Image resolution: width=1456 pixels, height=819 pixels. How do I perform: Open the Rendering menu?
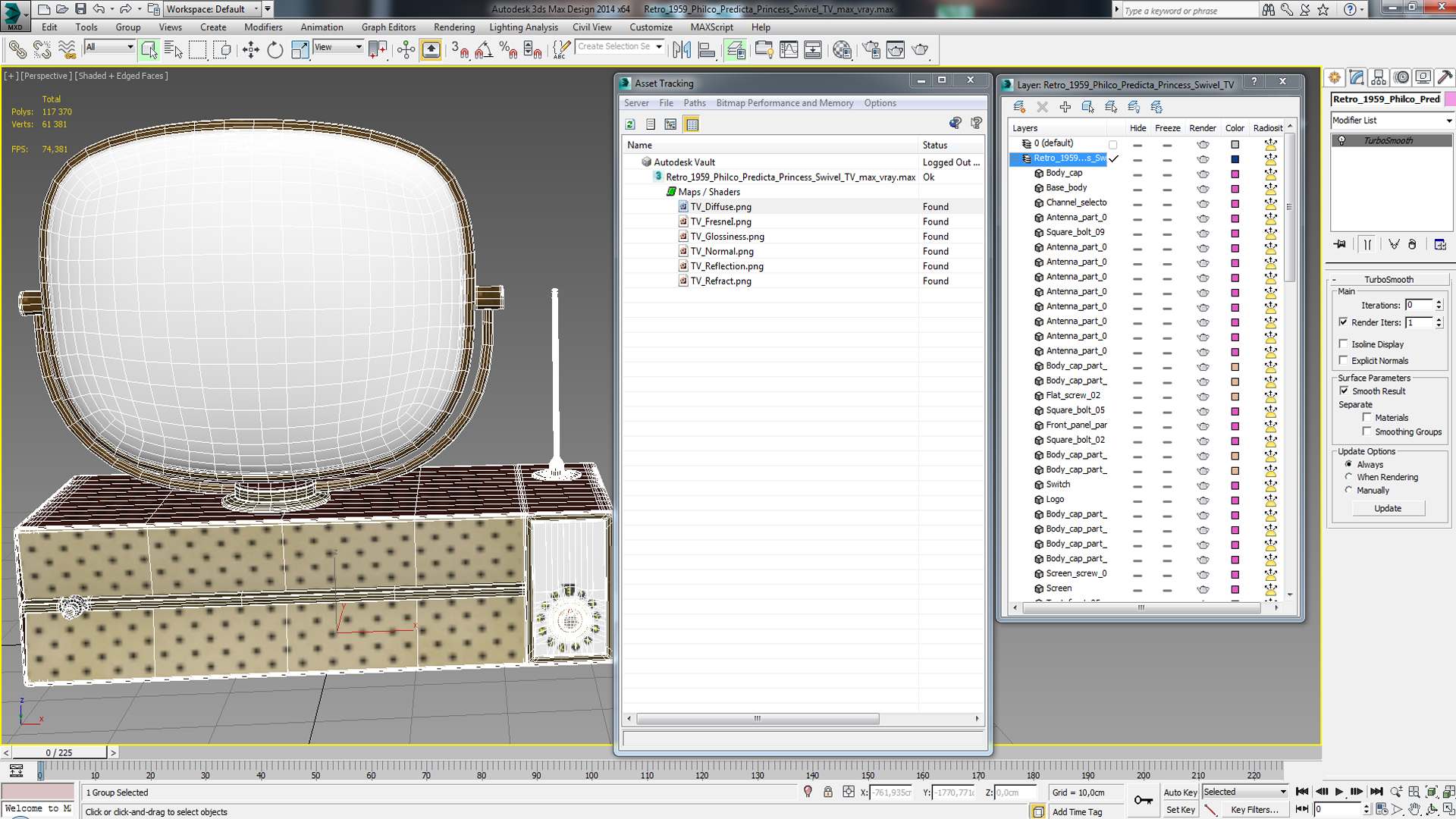pos(454,27)
